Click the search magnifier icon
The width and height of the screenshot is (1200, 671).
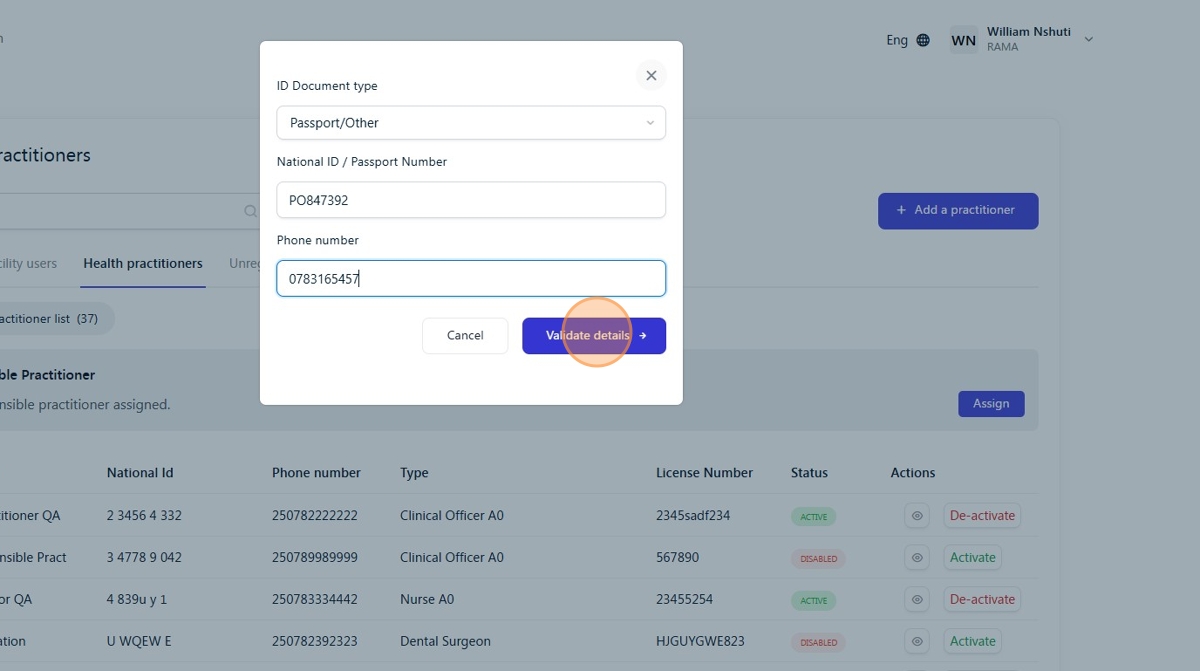251,211
